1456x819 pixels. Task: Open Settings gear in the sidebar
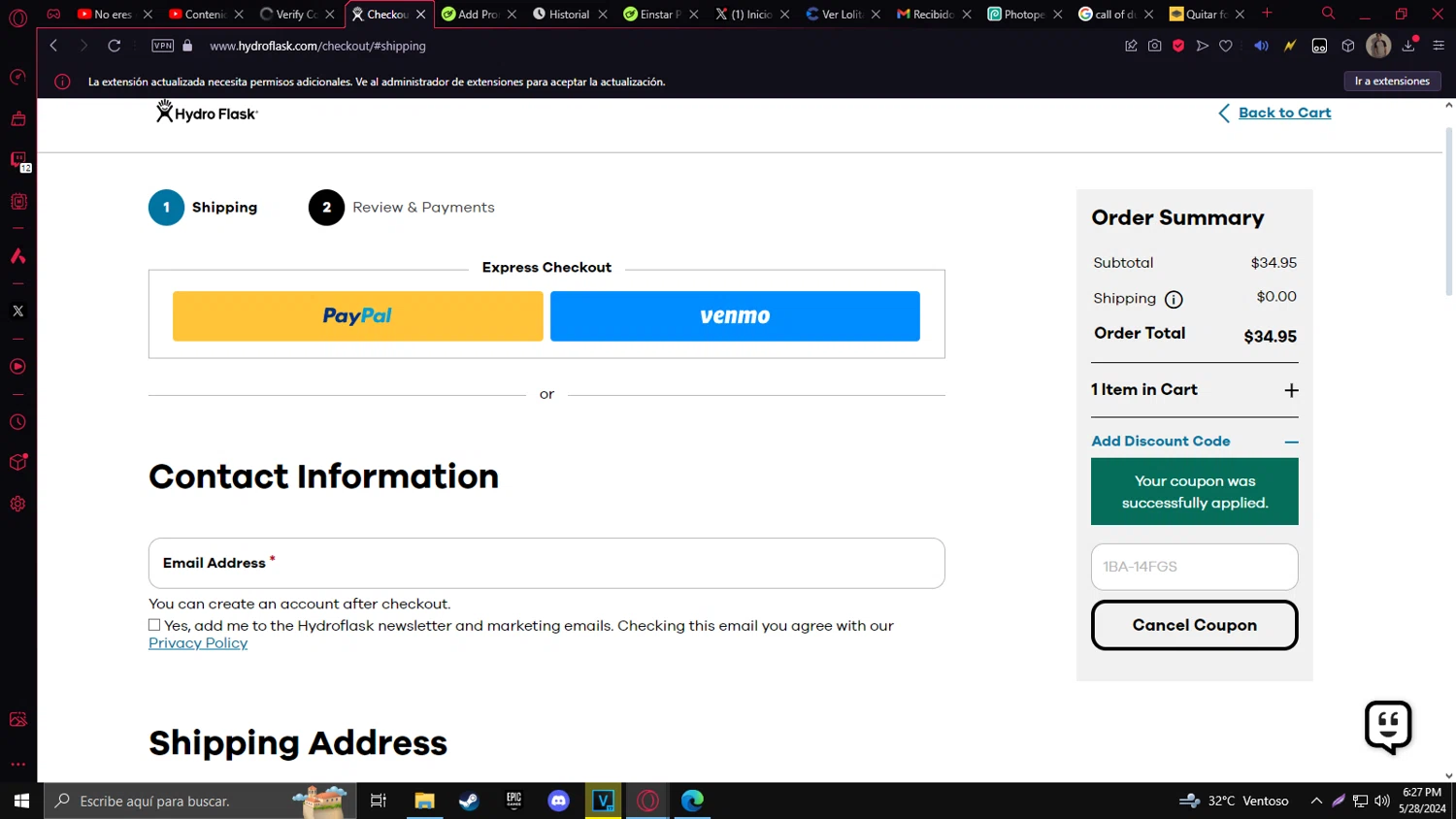pos(17,505)
